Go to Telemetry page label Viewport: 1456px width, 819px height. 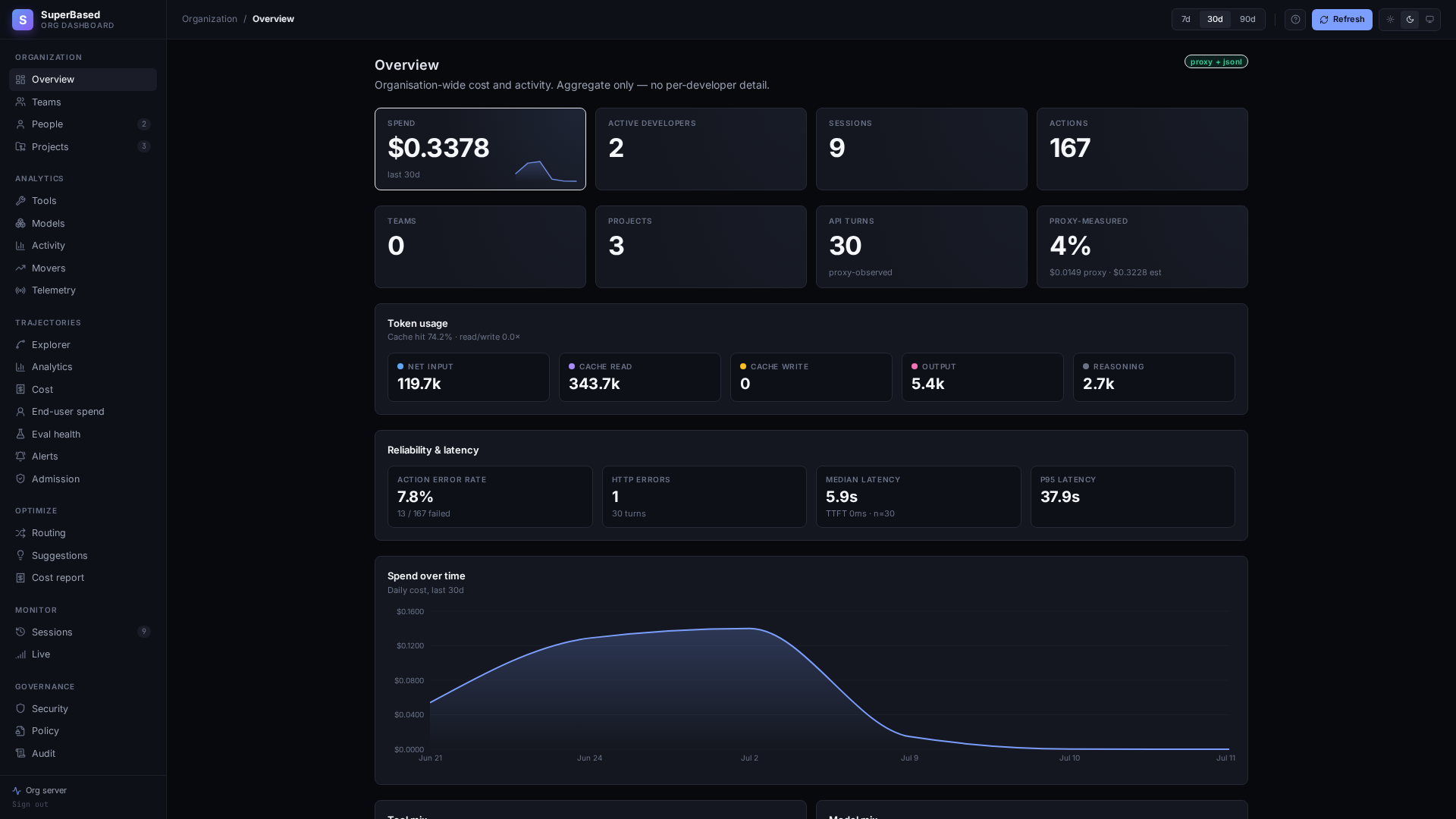[x=54, y=290]
